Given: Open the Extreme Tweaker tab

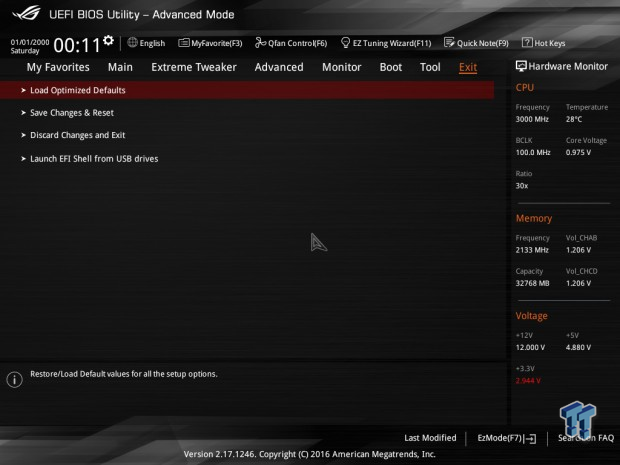Looking at the screenshot, I should pos(194,67).
